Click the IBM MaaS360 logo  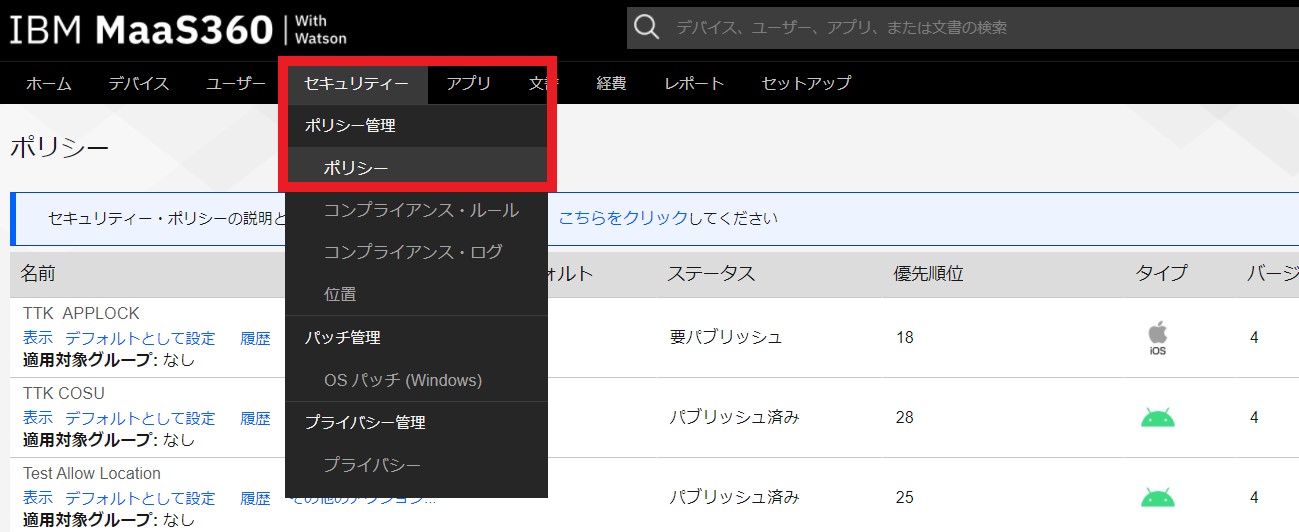coord(178,29)
